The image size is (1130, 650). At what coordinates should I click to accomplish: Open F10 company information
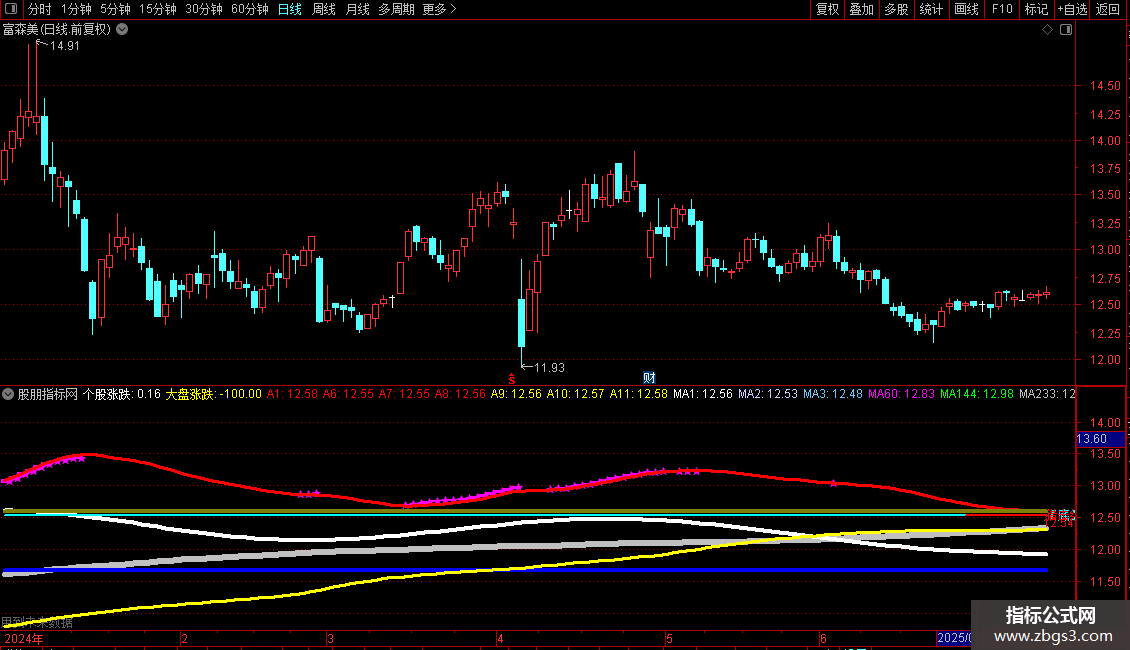(1002, 9)
